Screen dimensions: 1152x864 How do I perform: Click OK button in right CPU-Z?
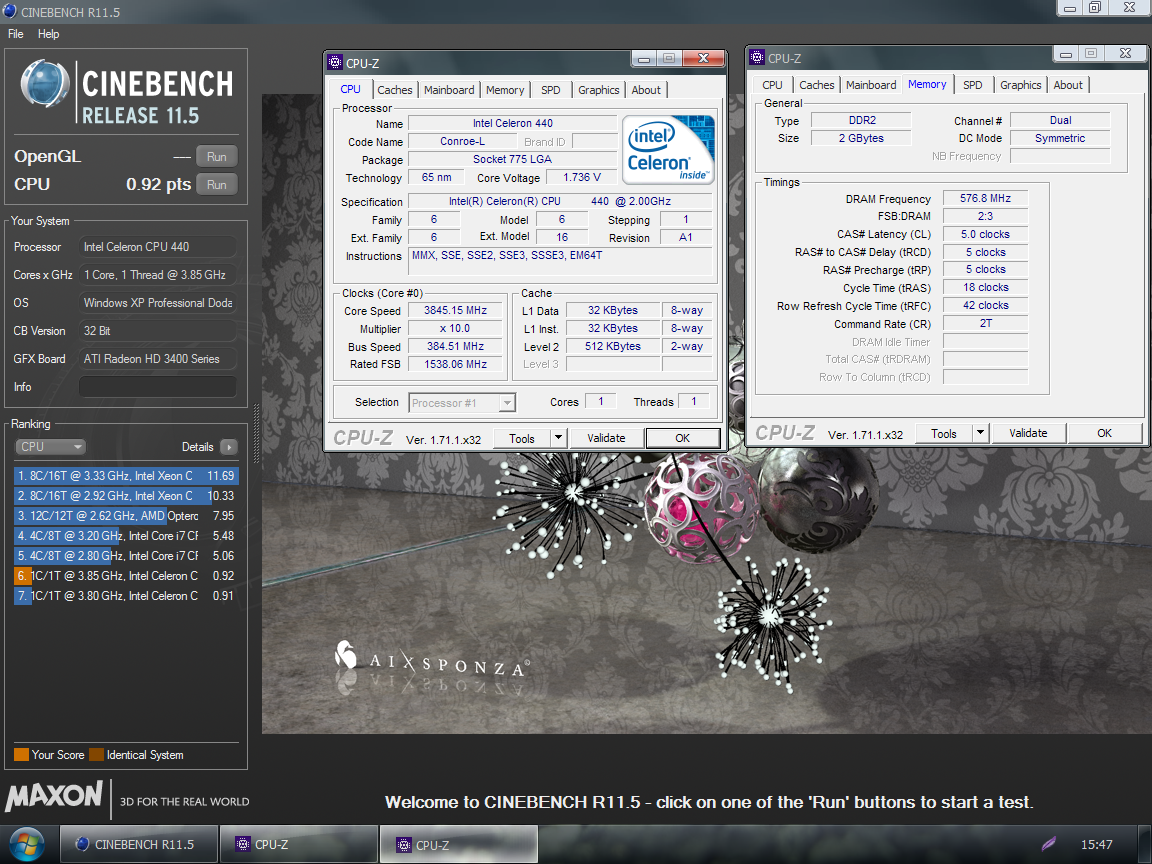tap(1104, 433)
